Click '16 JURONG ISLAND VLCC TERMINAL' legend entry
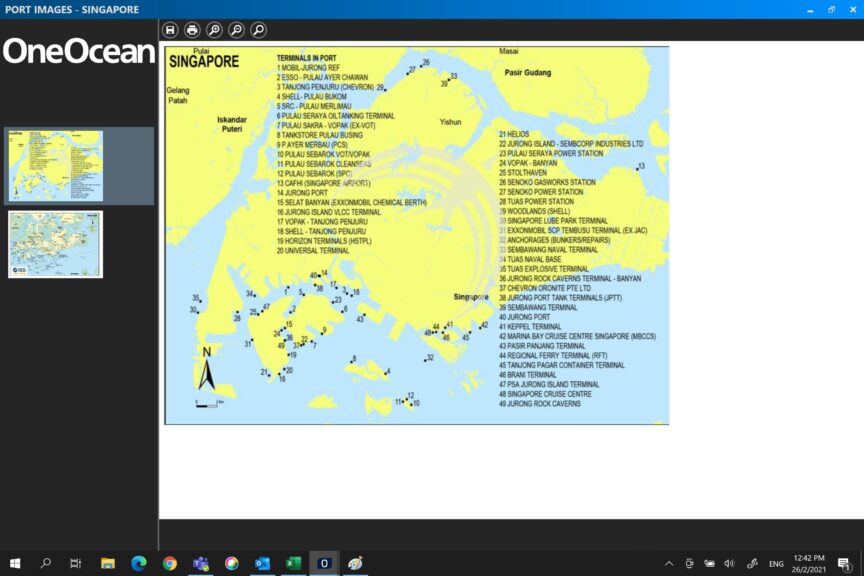 (328, 212)
